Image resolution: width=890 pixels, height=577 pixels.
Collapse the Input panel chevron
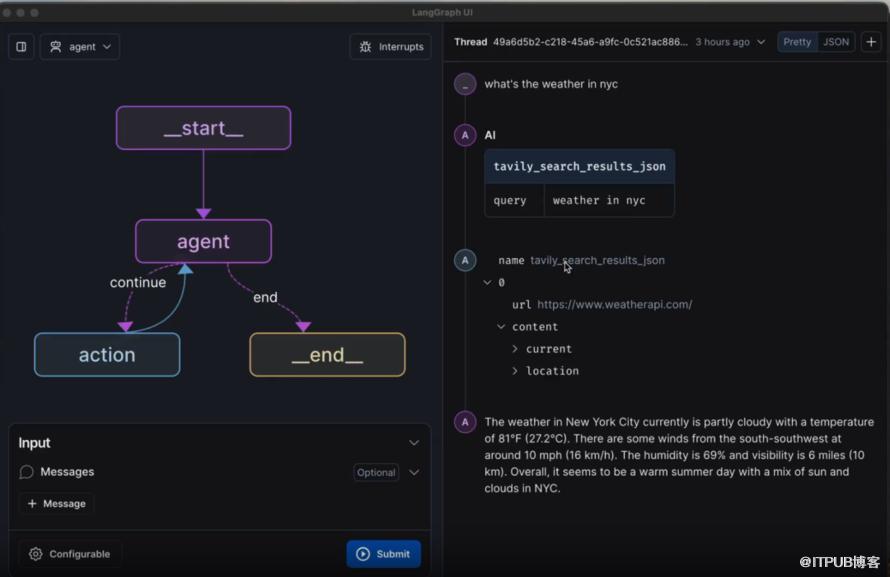pos(414,443)
